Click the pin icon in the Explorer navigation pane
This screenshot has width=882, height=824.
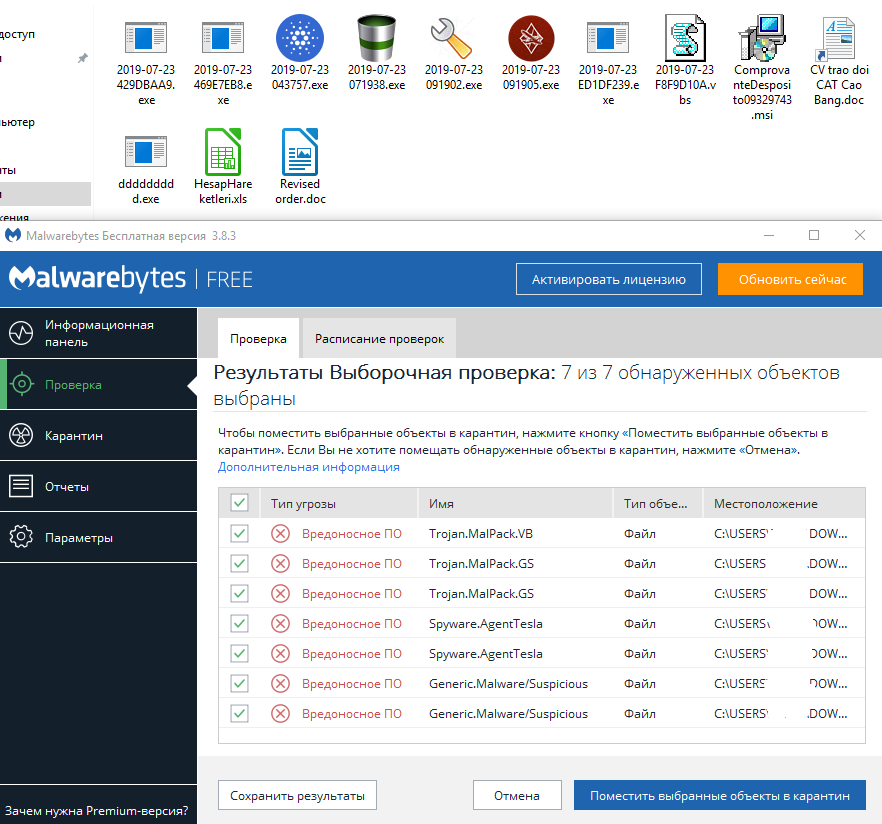[x=83, y=58]
